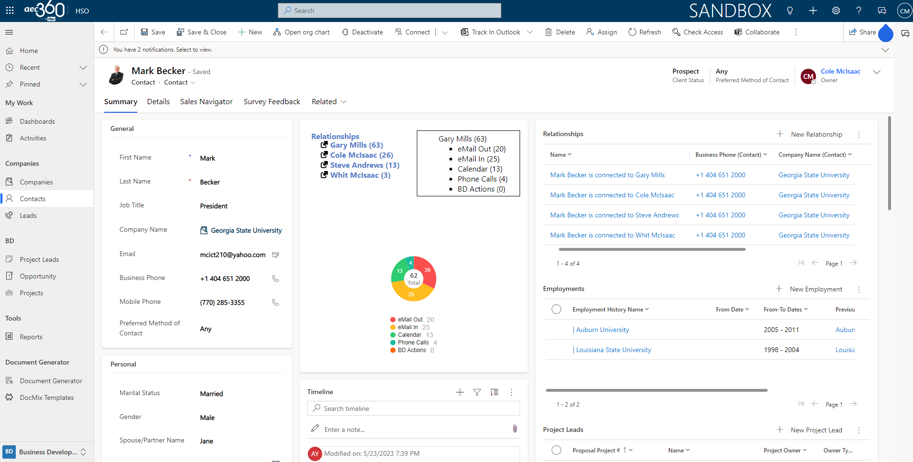The width and height of the screenshot is (913, 462).
Task: Click the email icon beside mcict210@yahoo.com
Action: pos(275,255)
